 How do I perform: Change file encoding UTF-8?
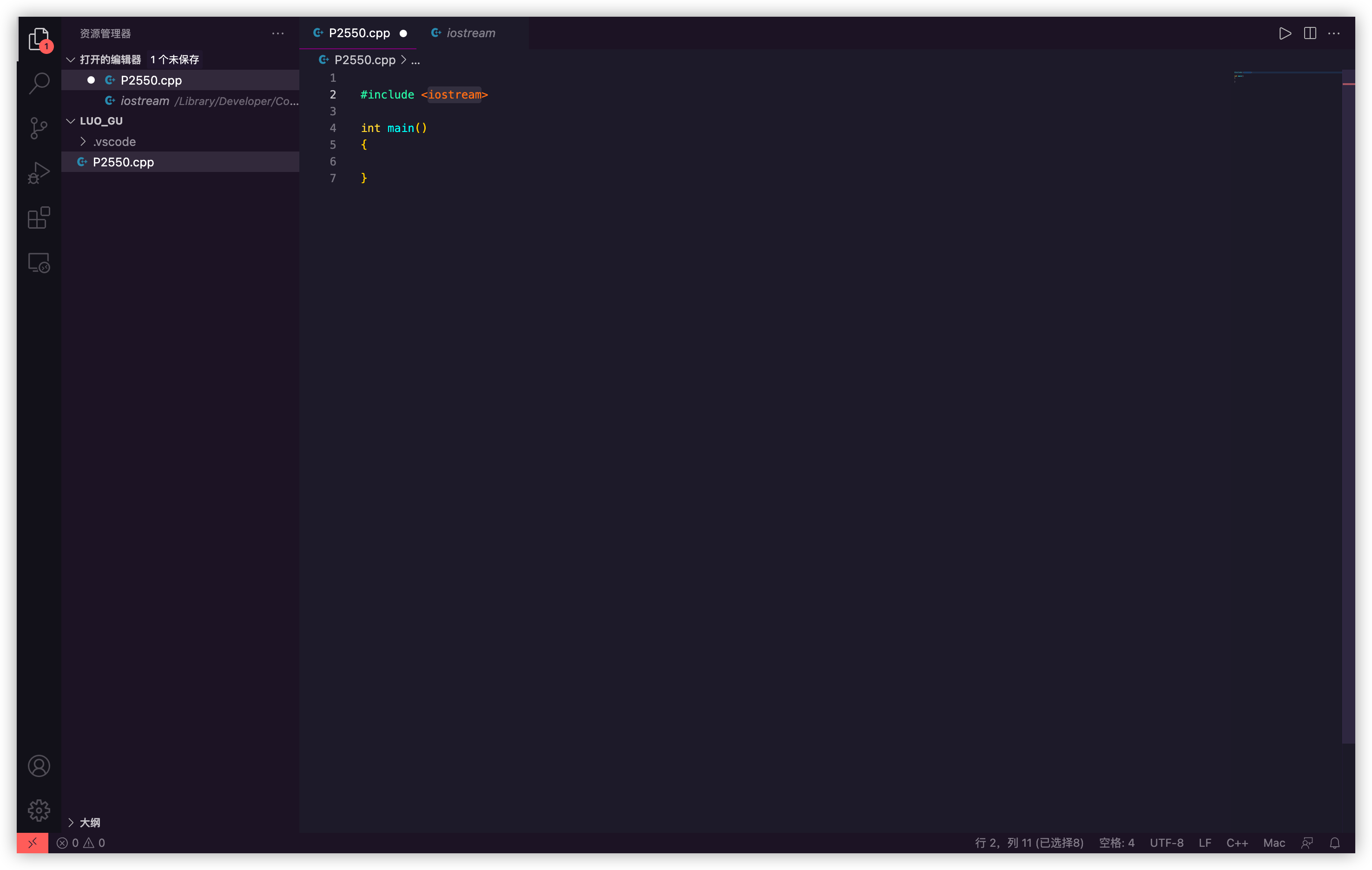point(1166,843)
